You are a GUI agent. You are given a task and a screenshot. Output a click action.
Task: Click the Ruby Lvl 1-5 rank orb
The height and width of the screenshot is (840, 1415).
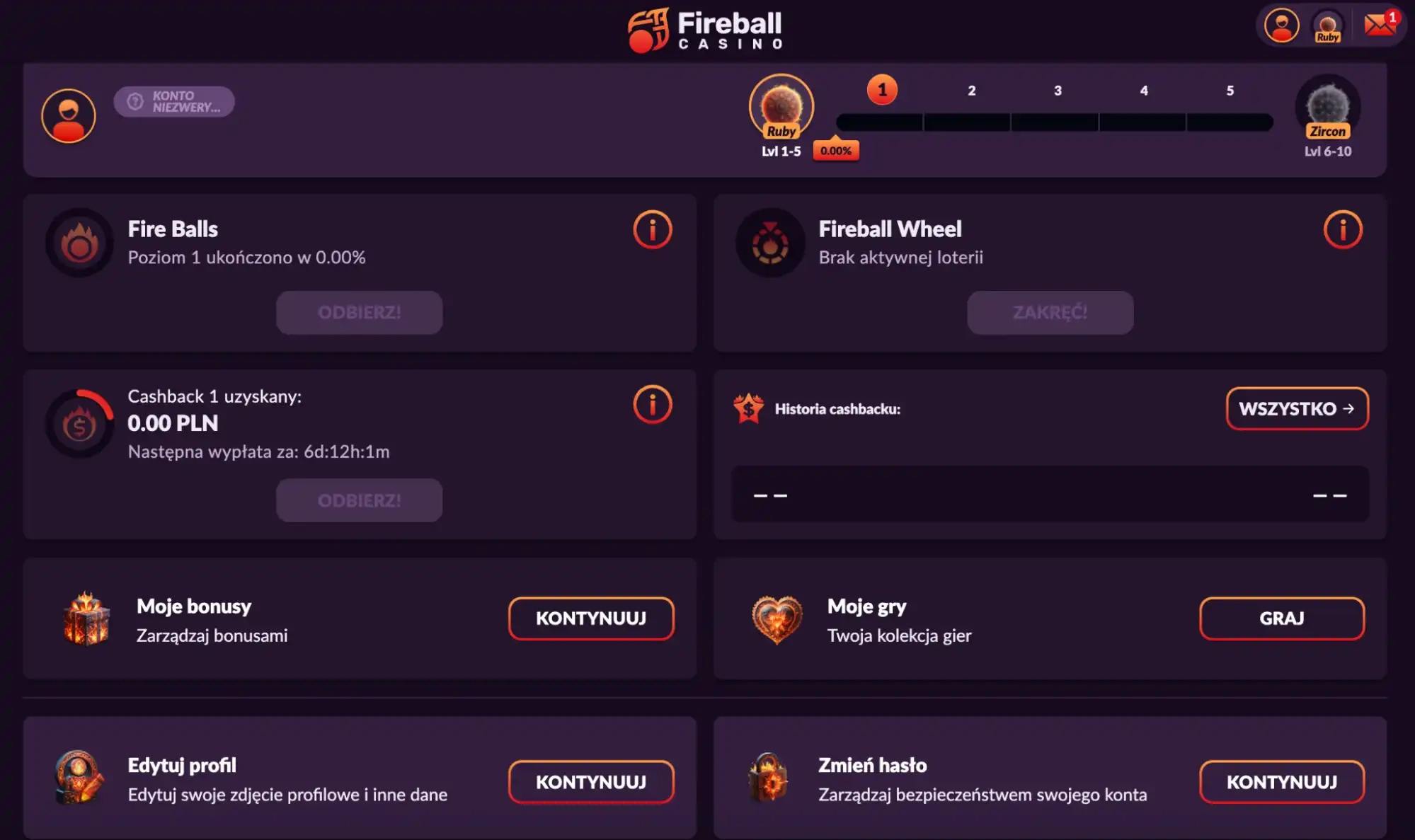(781, 108)
